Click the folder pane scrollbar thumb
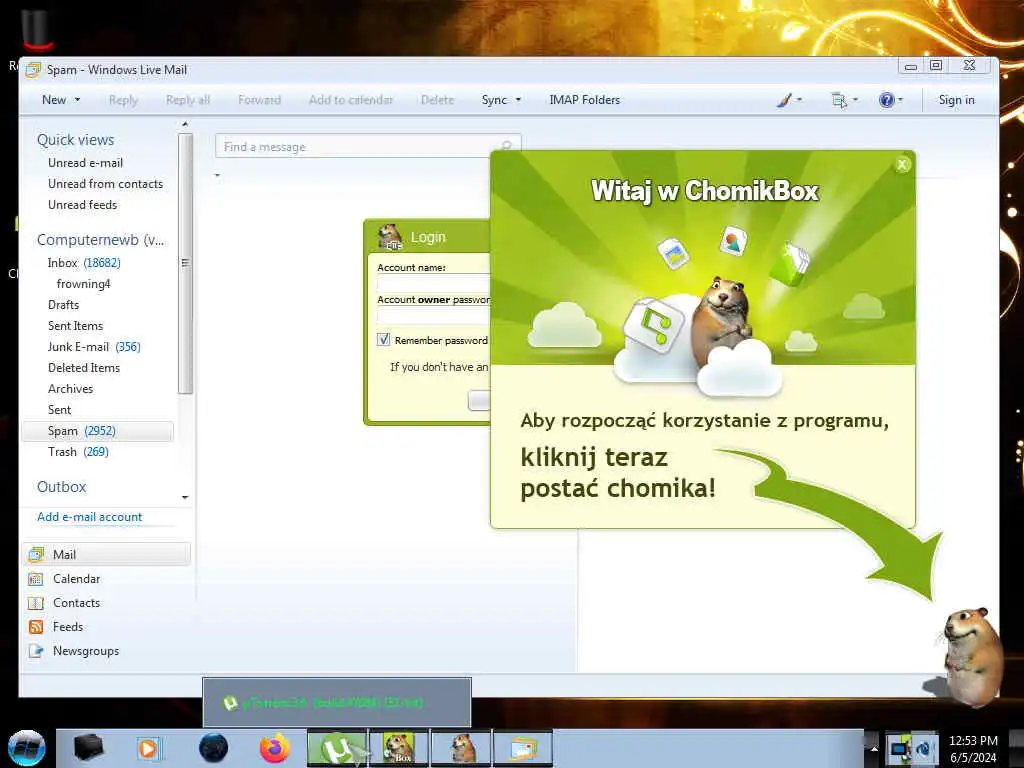Viewport: 1024px width, 768px height. [185, 263]
